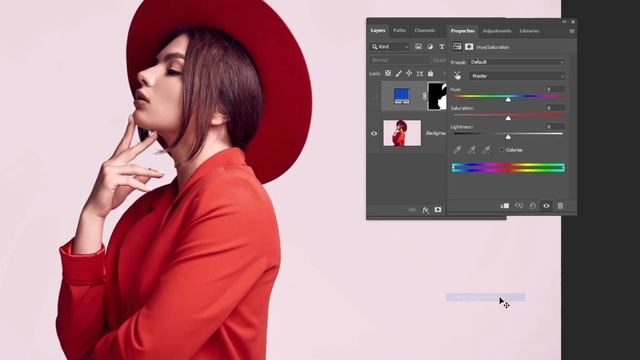
Task: Lock layer position icon
Action: coord(409,73)
